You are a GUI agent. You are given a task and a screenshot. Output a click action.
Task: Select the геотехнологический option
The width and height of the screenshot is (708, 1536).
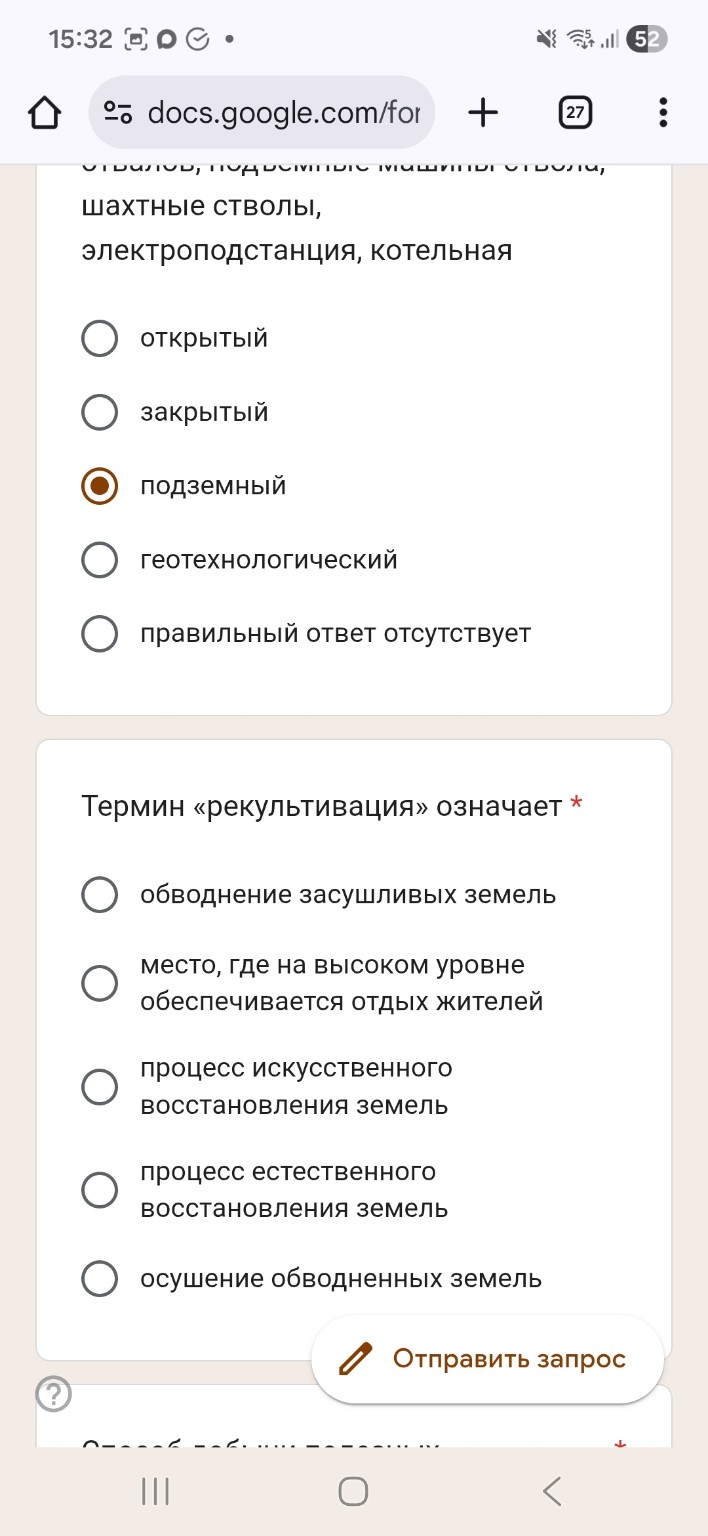[99, 560]
